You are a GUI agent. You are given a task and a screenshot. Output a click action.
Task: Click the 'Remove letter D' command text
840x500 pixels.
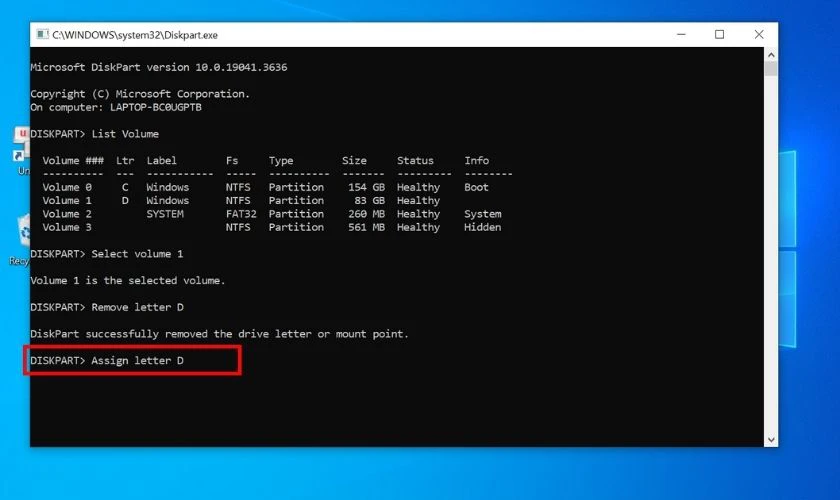[x=137, y=307]
